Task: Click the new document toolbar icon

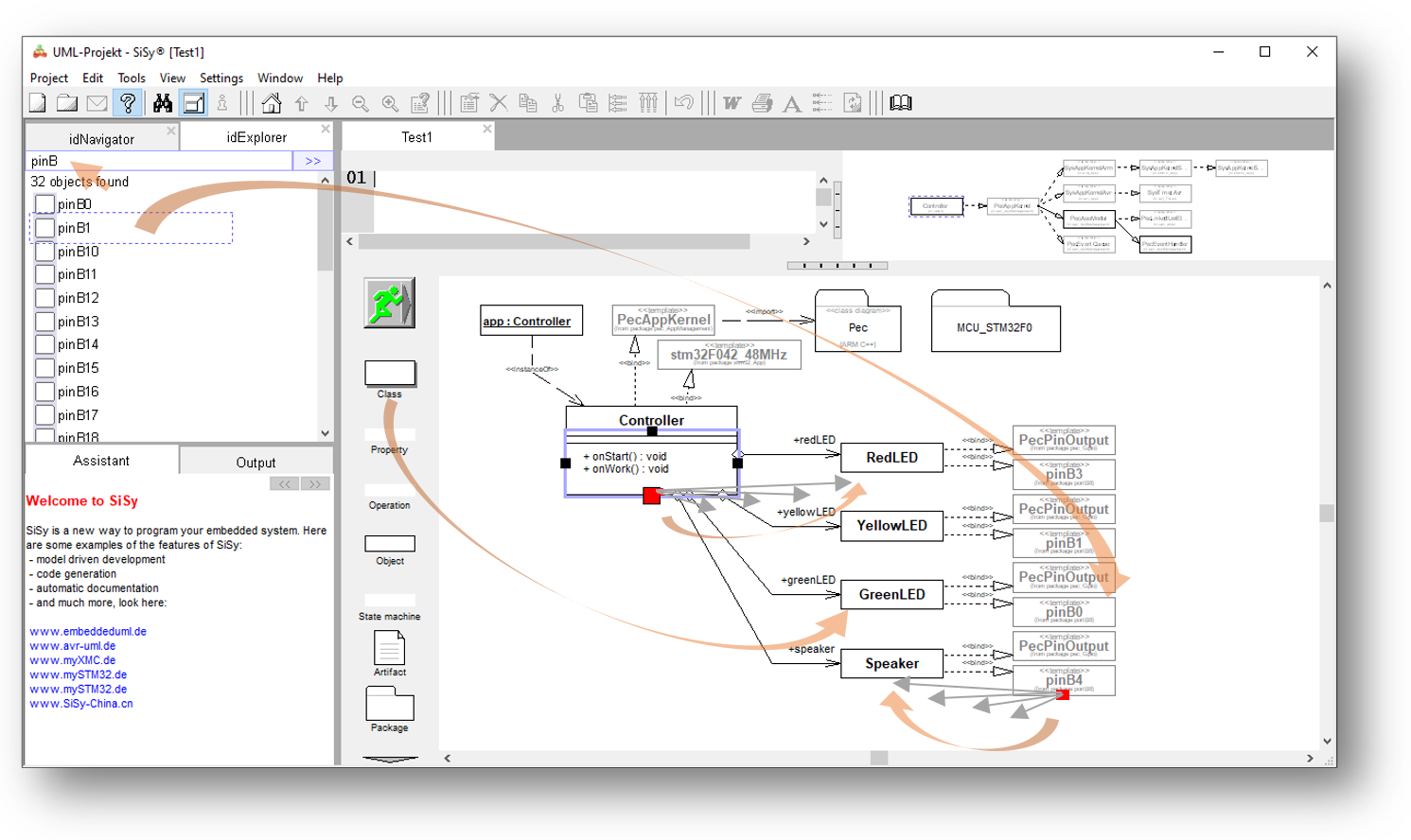Action: (38, 103)
